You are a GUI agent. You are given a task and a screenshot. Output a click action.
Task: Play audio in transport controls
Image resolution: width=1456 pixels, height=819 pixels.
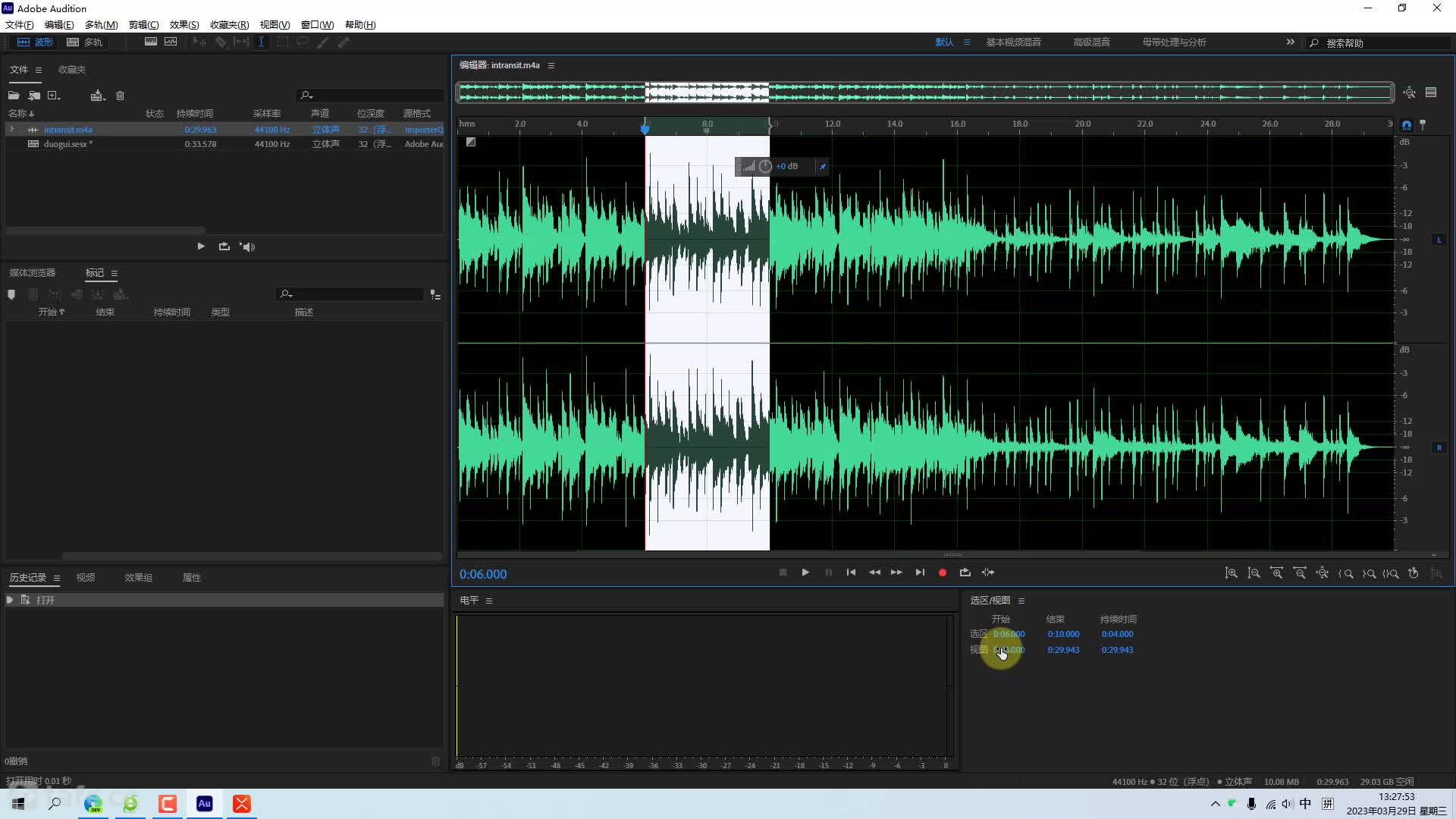[805, 573]
